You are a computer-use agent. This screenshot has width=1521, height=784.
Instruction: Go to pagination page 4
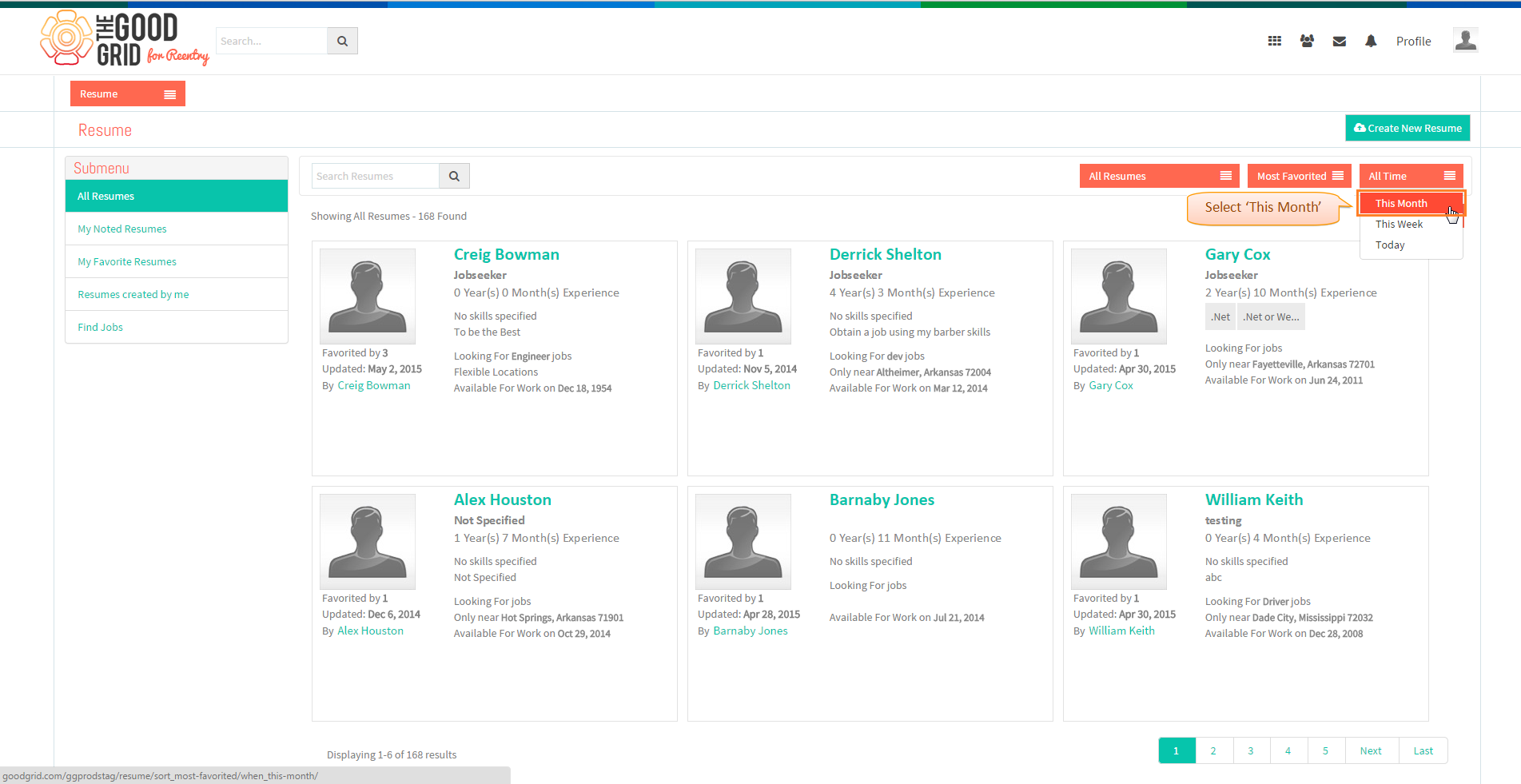1288,750
